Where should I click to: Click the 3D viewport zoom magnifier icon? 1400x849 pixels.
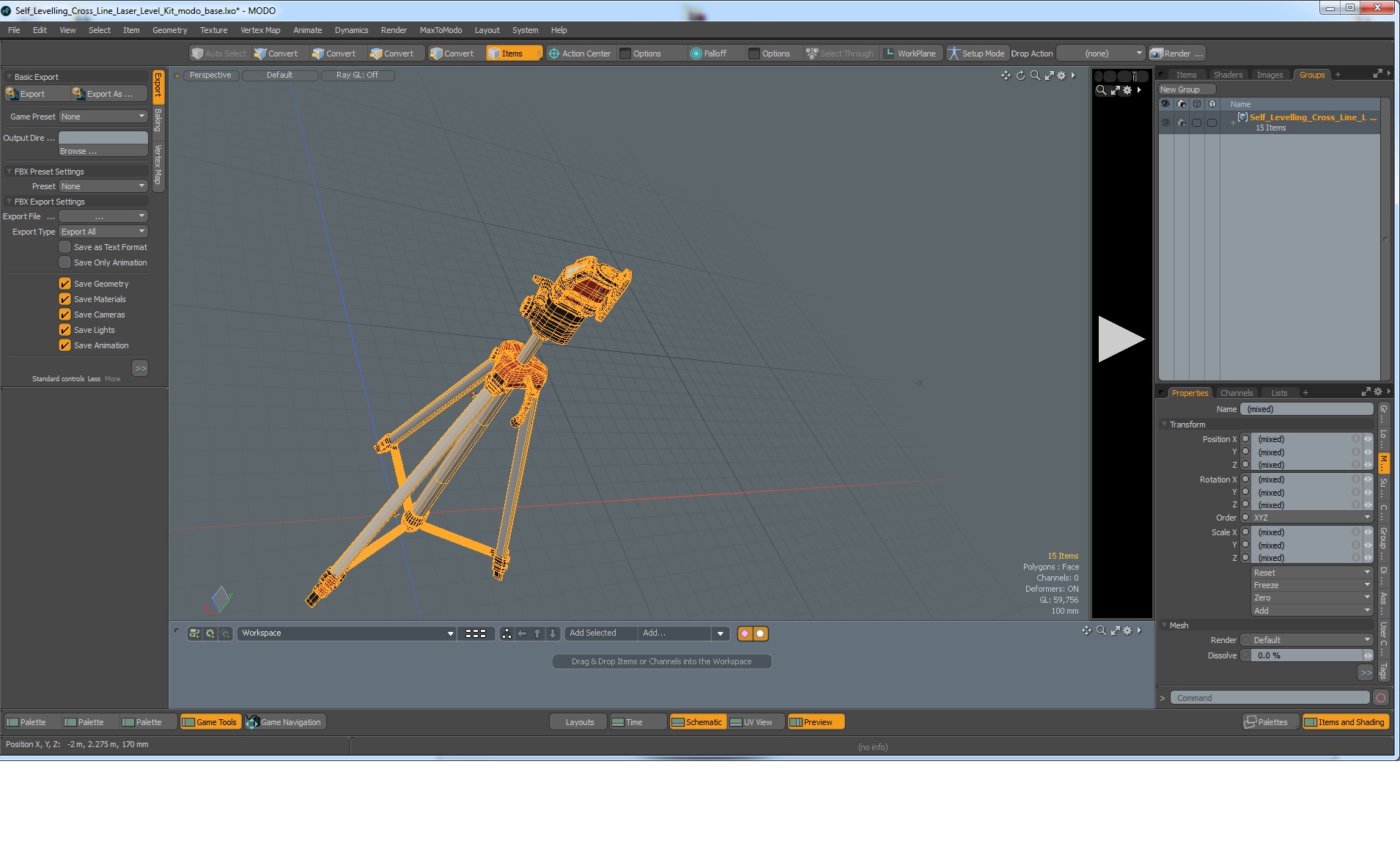[1035, 76]
